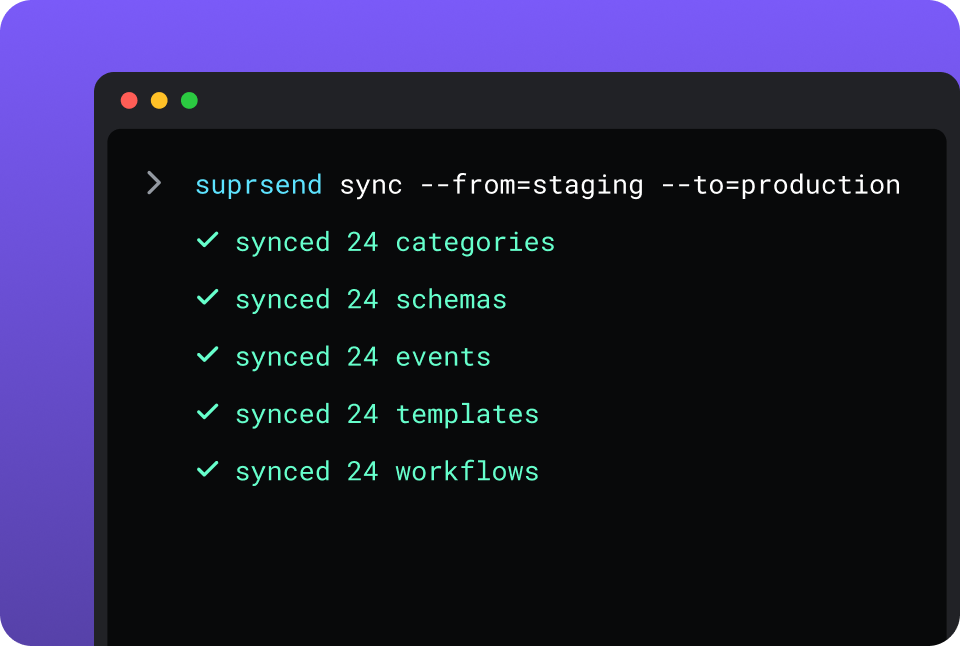
Task: Click the 'synced 24 events' output line
Action: click(363, 357)
